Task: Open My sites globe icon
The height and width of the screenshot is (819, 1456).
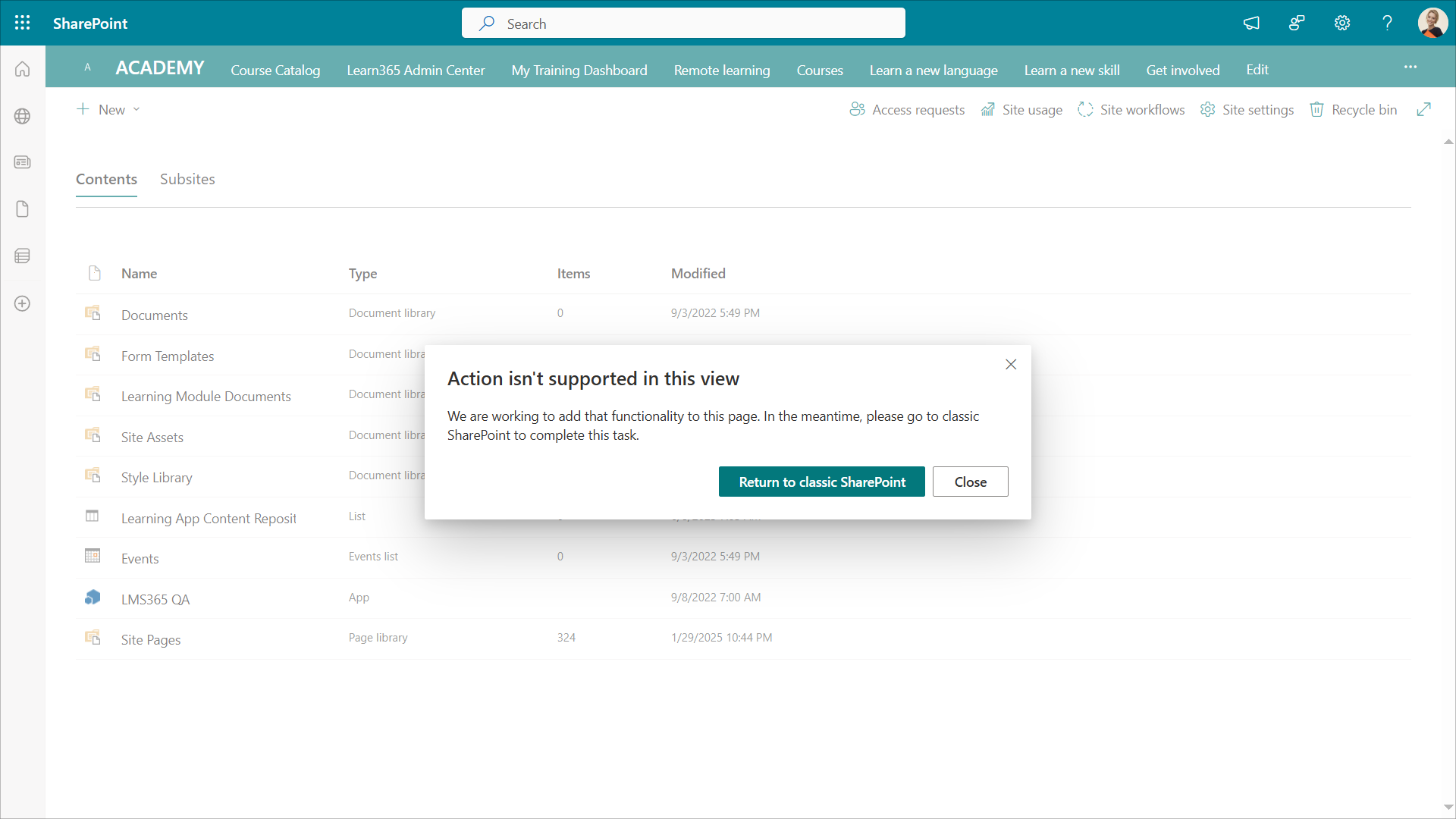Action: coord(23,116)
